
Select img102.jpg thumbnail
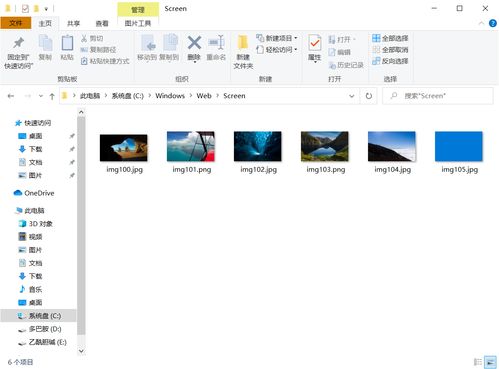tap(258, 146)
